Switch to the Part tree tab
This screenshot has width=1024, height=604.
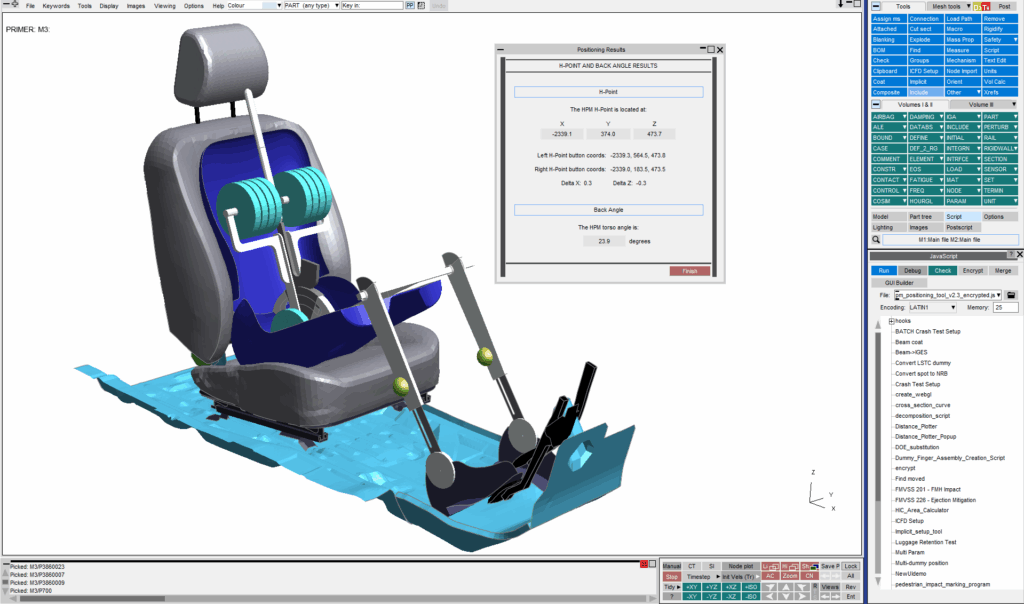[920, 216]
